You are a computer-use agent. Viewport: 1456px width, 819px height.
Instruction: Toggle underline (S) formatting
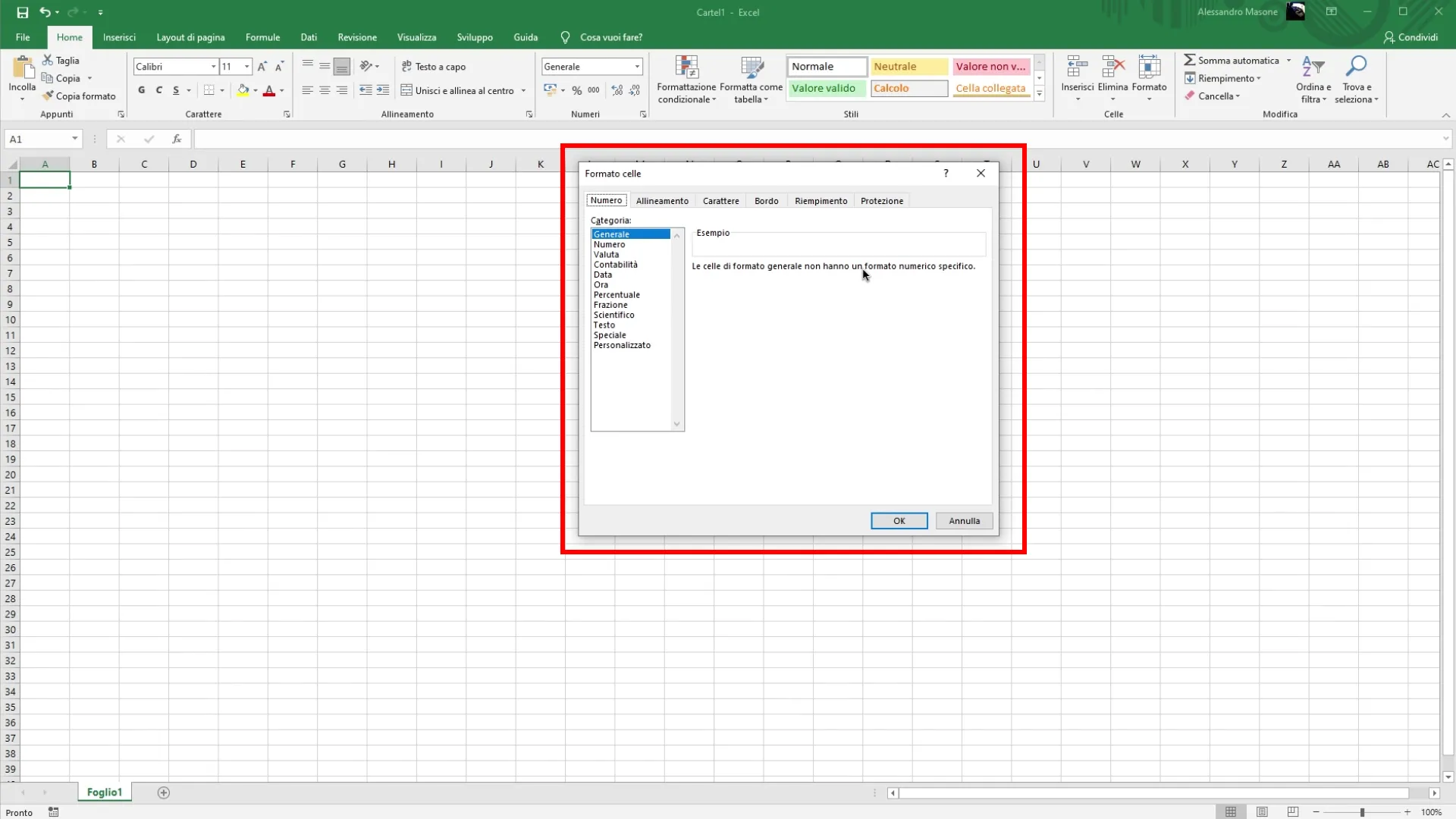point(176,90)
